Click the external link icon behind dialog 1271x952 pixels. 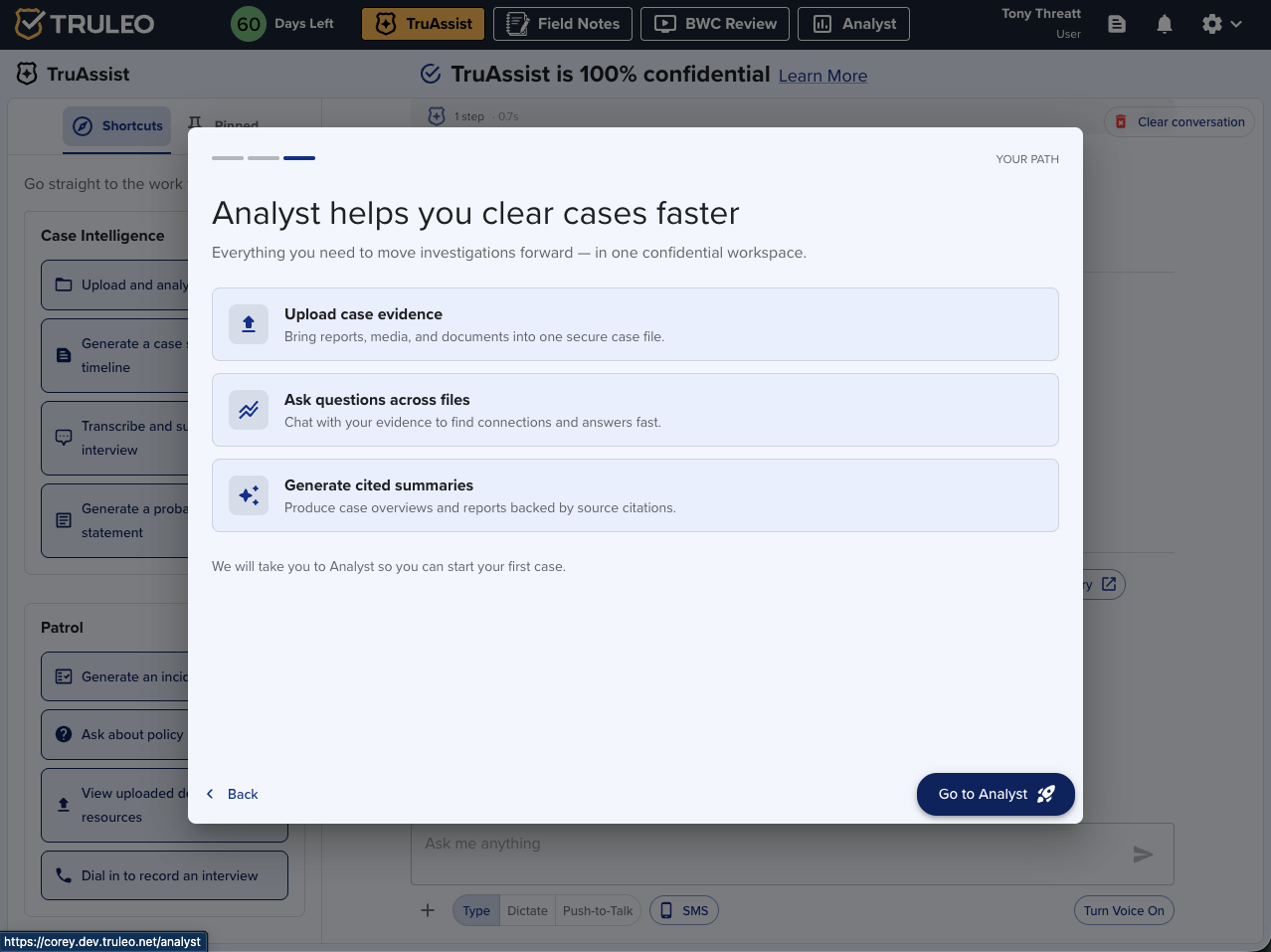click(1109, 584)
